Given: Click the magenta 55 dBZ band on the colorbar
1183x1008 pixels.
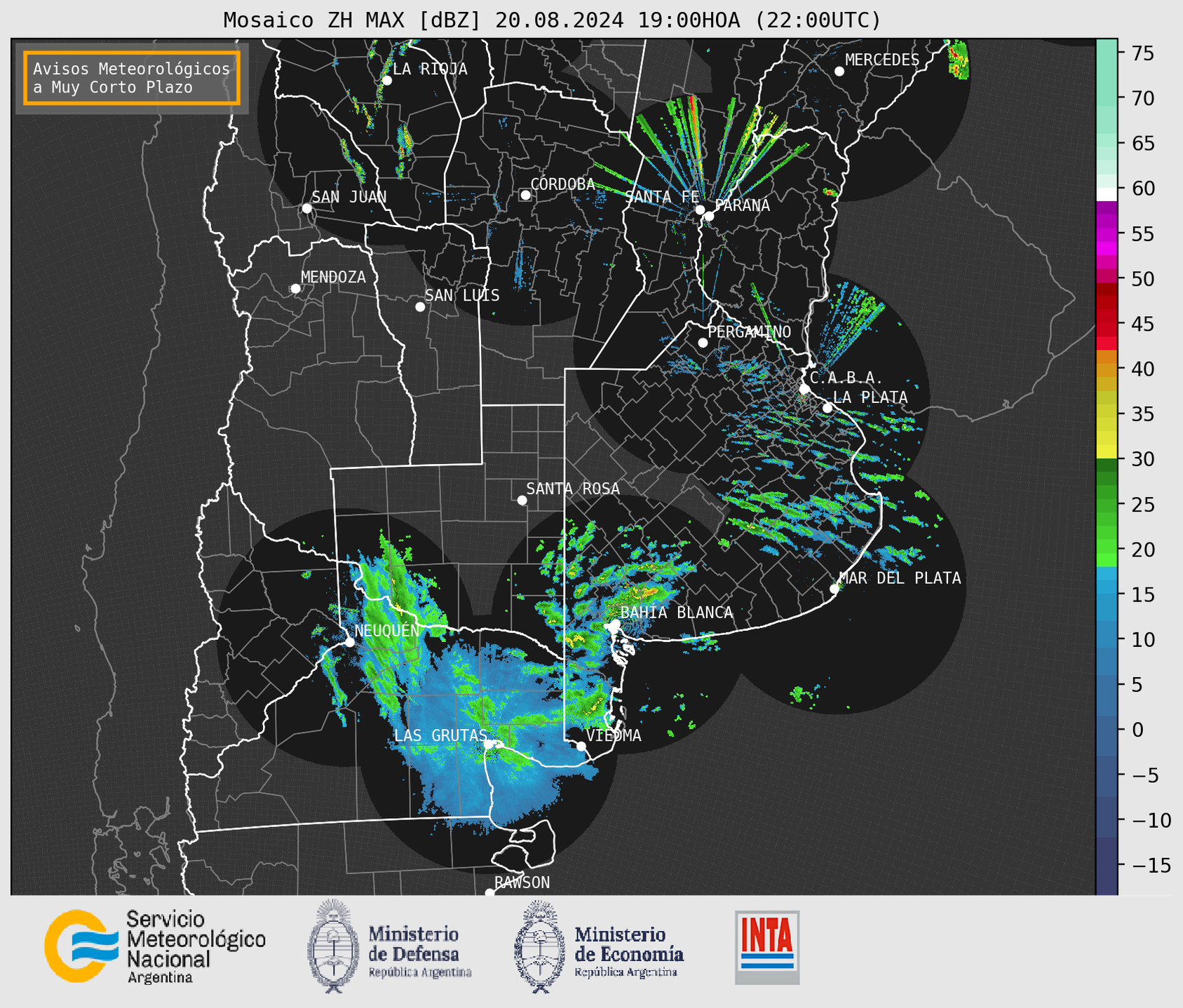Looking at the screenshot, I should pos(1107,233).
